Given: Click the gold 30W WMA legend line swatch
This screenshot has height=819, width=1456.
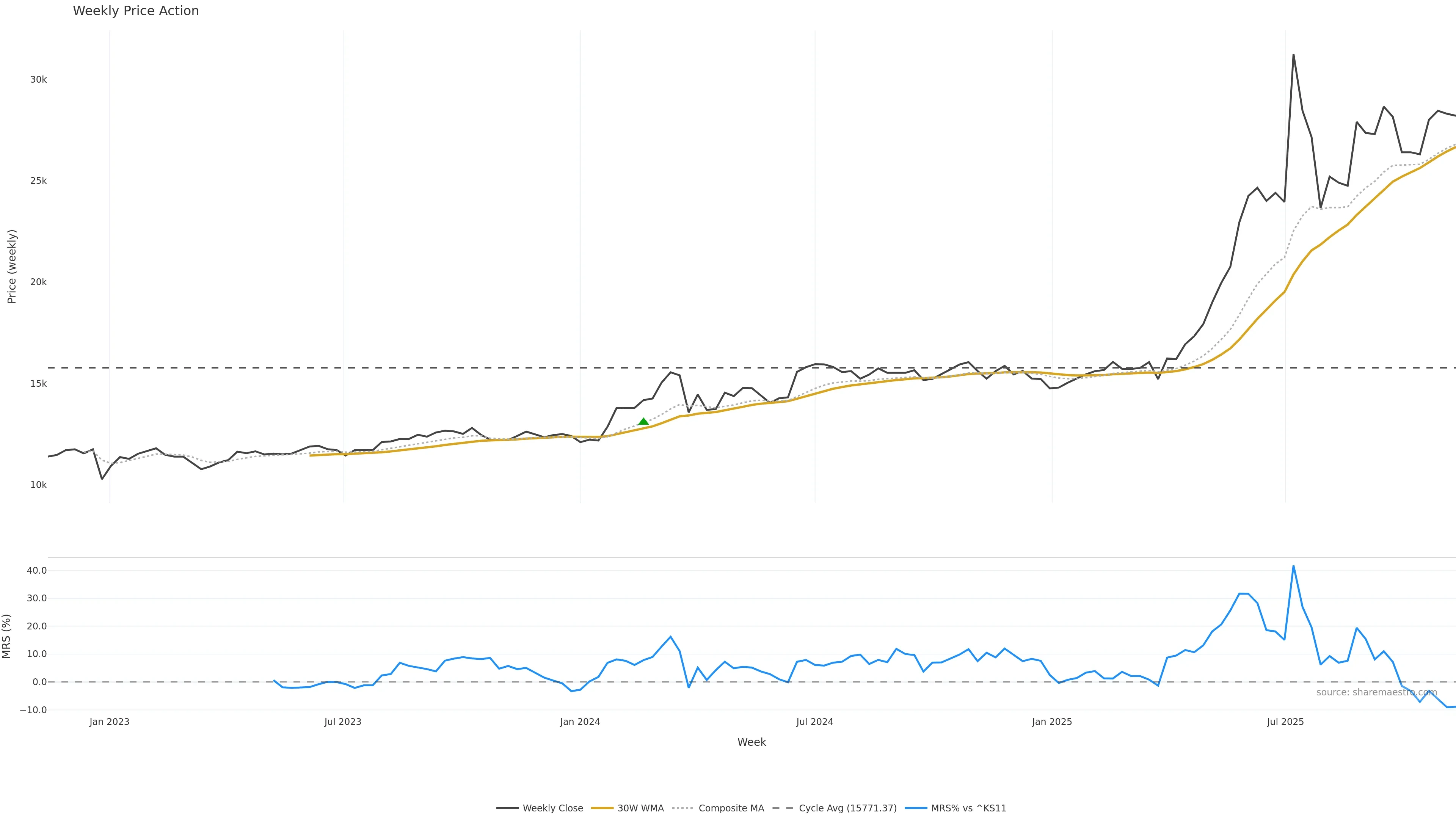Looking at the screenshot, I should 602,808.
